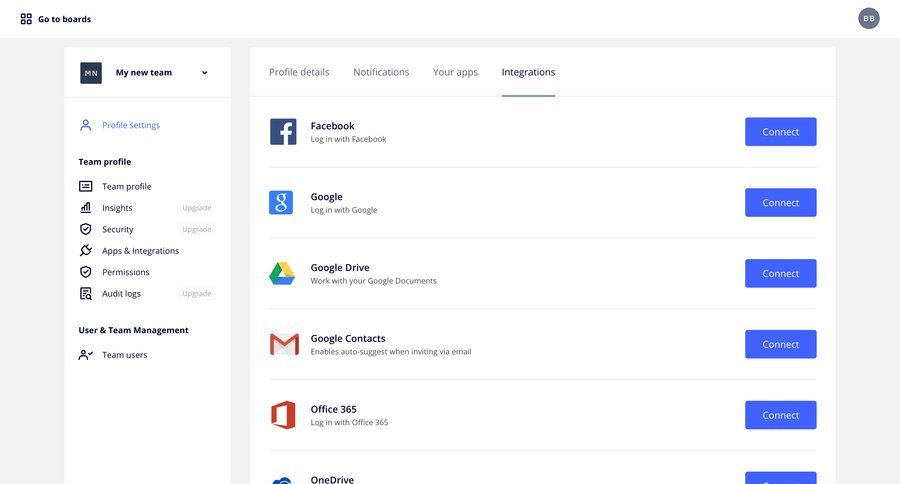The width and height of the screenshot is (900, 484).
Task: Connect the Office 365 integration
Action: 781,415
